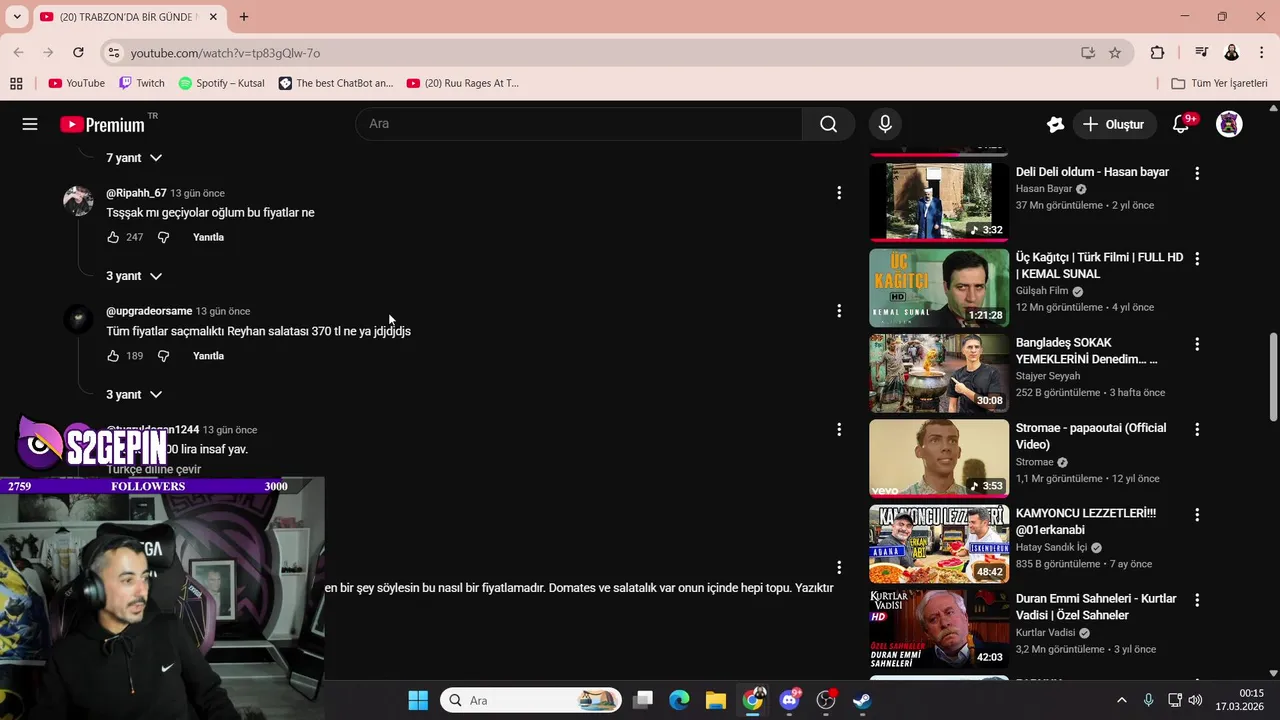Open the YouTube bookmark in bookmarks bar
The width and height of the screenshot is (1280, 720).
point(77,83)
